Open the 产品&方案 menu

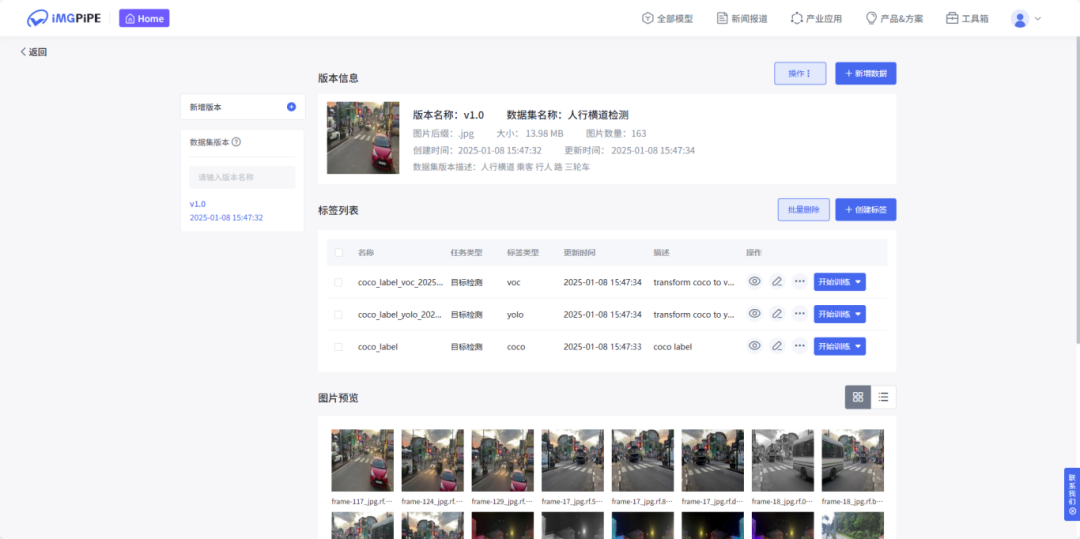tap(894, 19)
